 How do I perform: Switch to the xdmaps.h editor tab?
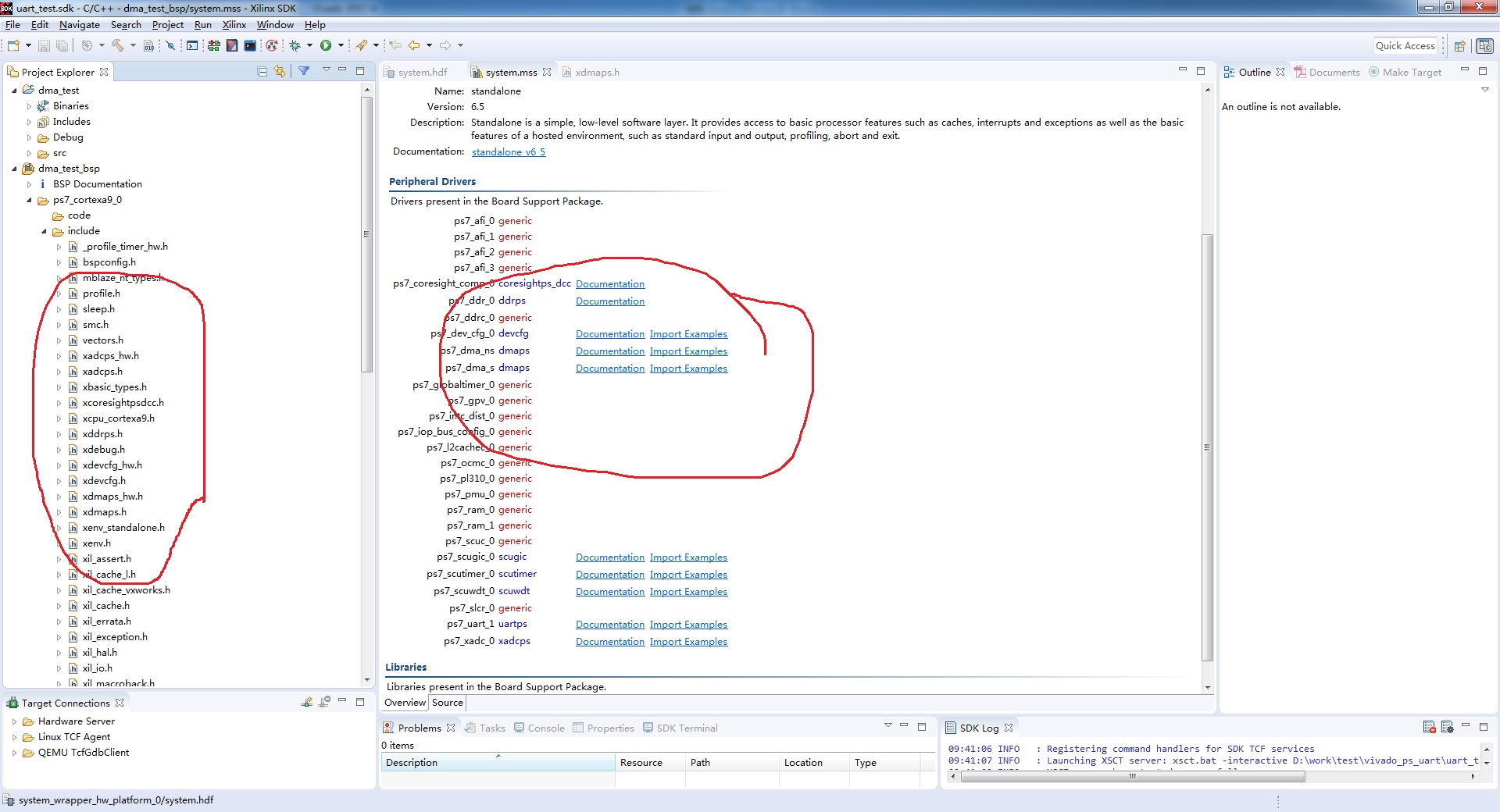point(591,72)
